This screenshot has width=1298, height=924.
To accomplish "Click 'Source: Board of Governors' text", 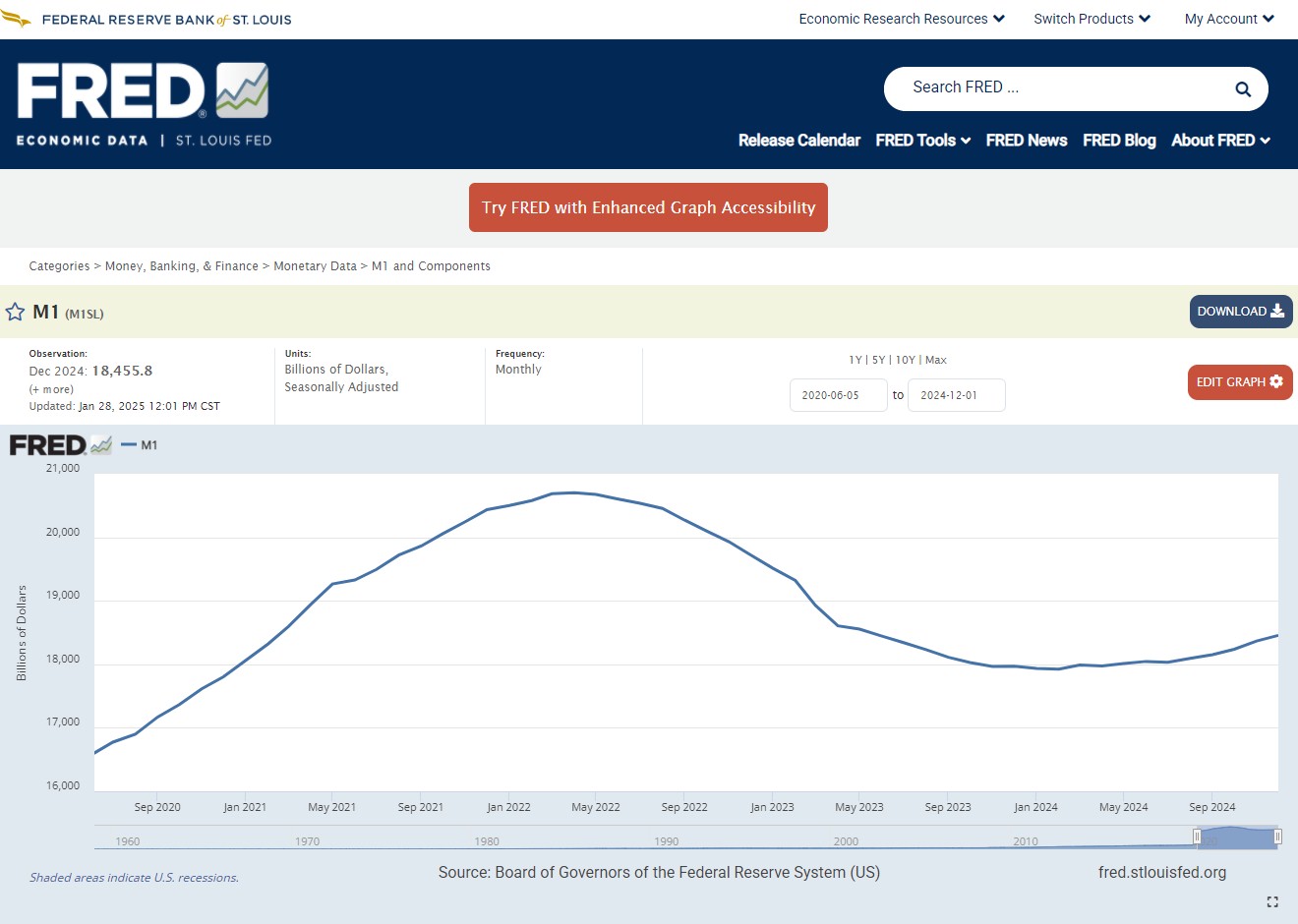I will [x=659, y=873].
